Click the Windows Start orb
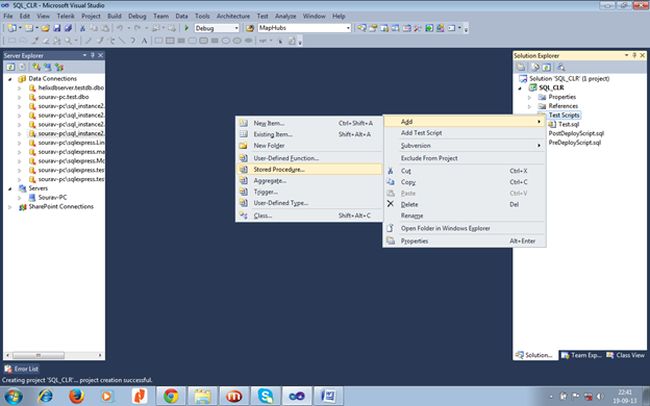The image size is (650, 406). 14,396
